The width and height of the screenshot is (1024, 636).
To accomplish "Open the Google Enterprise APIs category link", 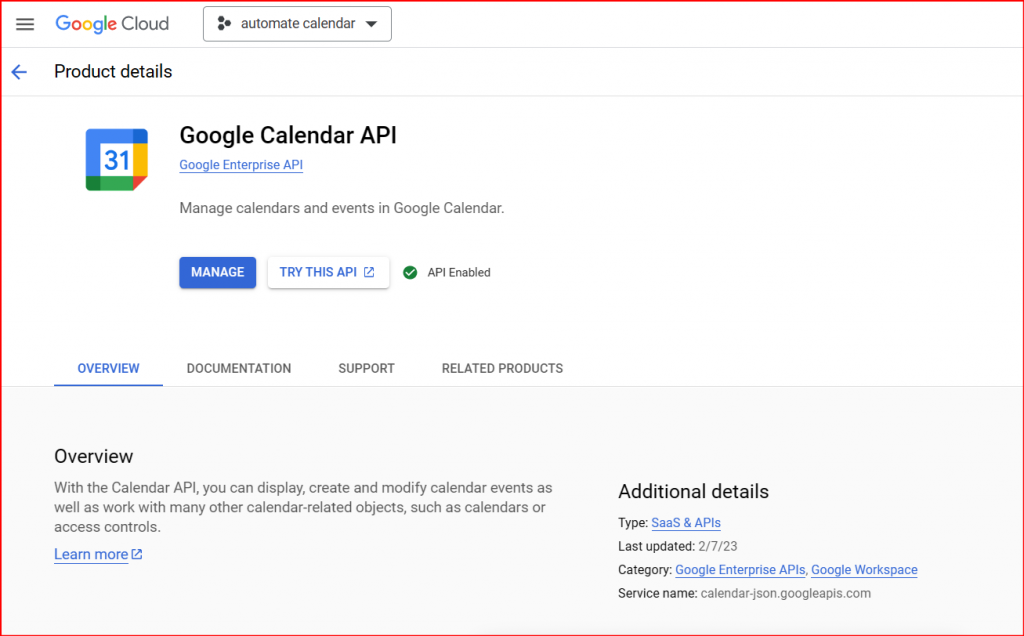I will 740,570.
